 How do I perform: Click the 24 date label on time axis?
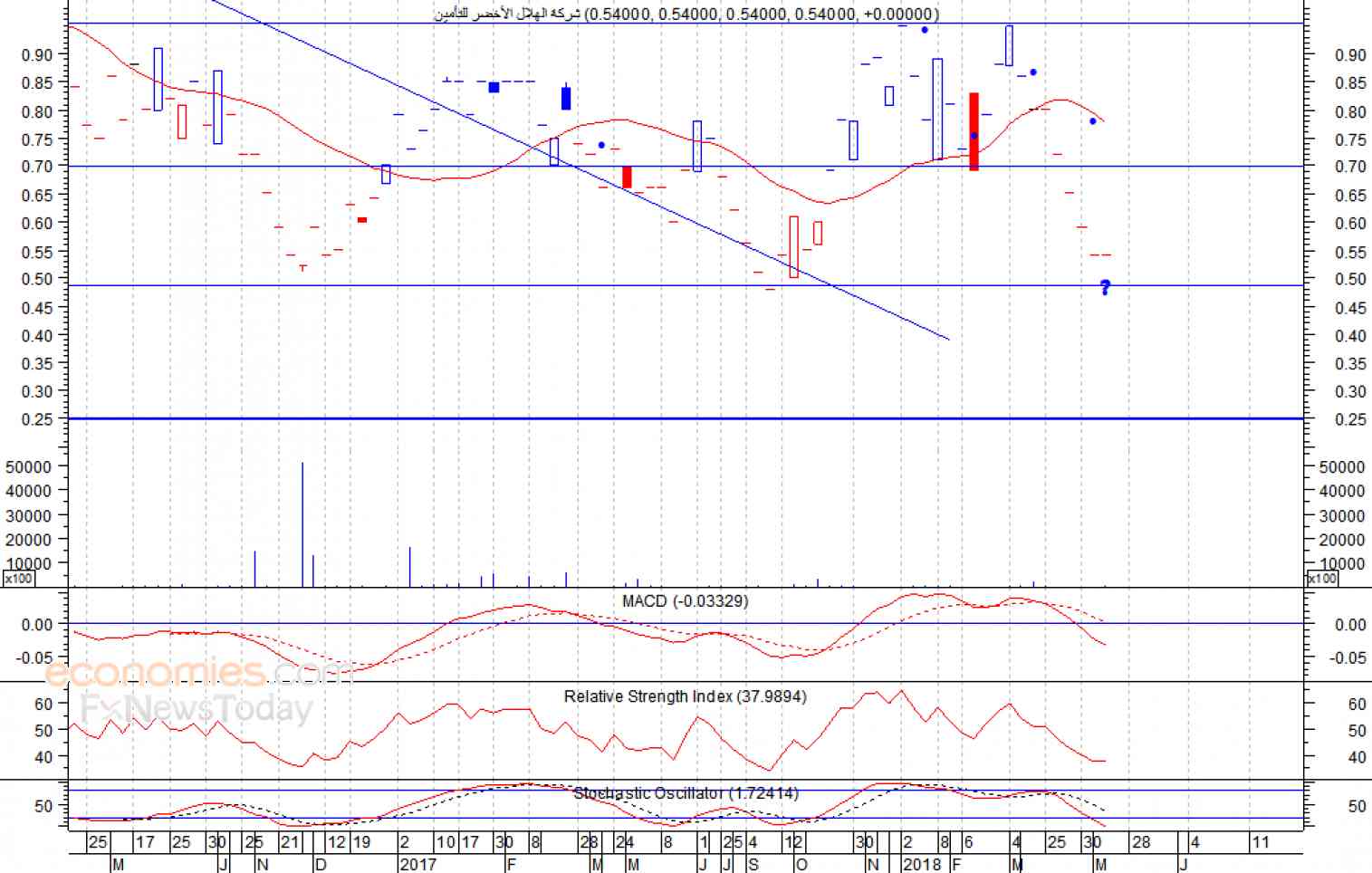point(625,842)
